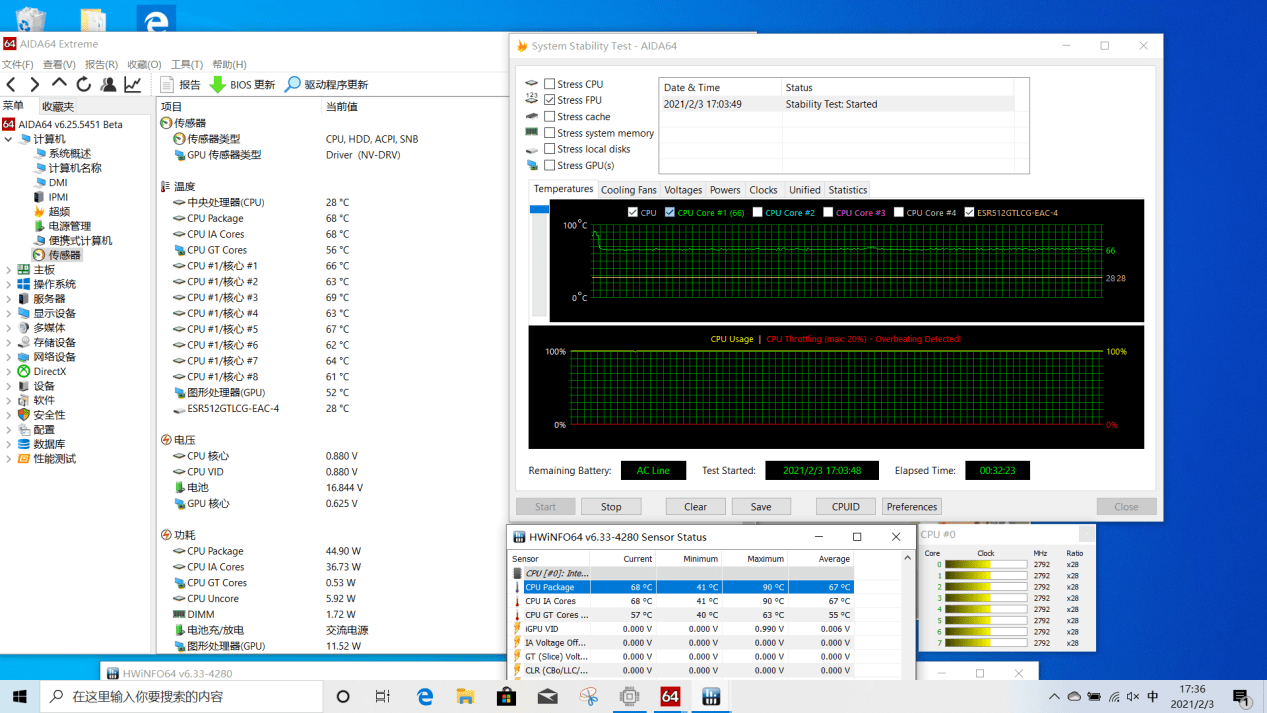
Task: Enable CPU Core #2 graph checkbox
Action: [x=758, y=212]
